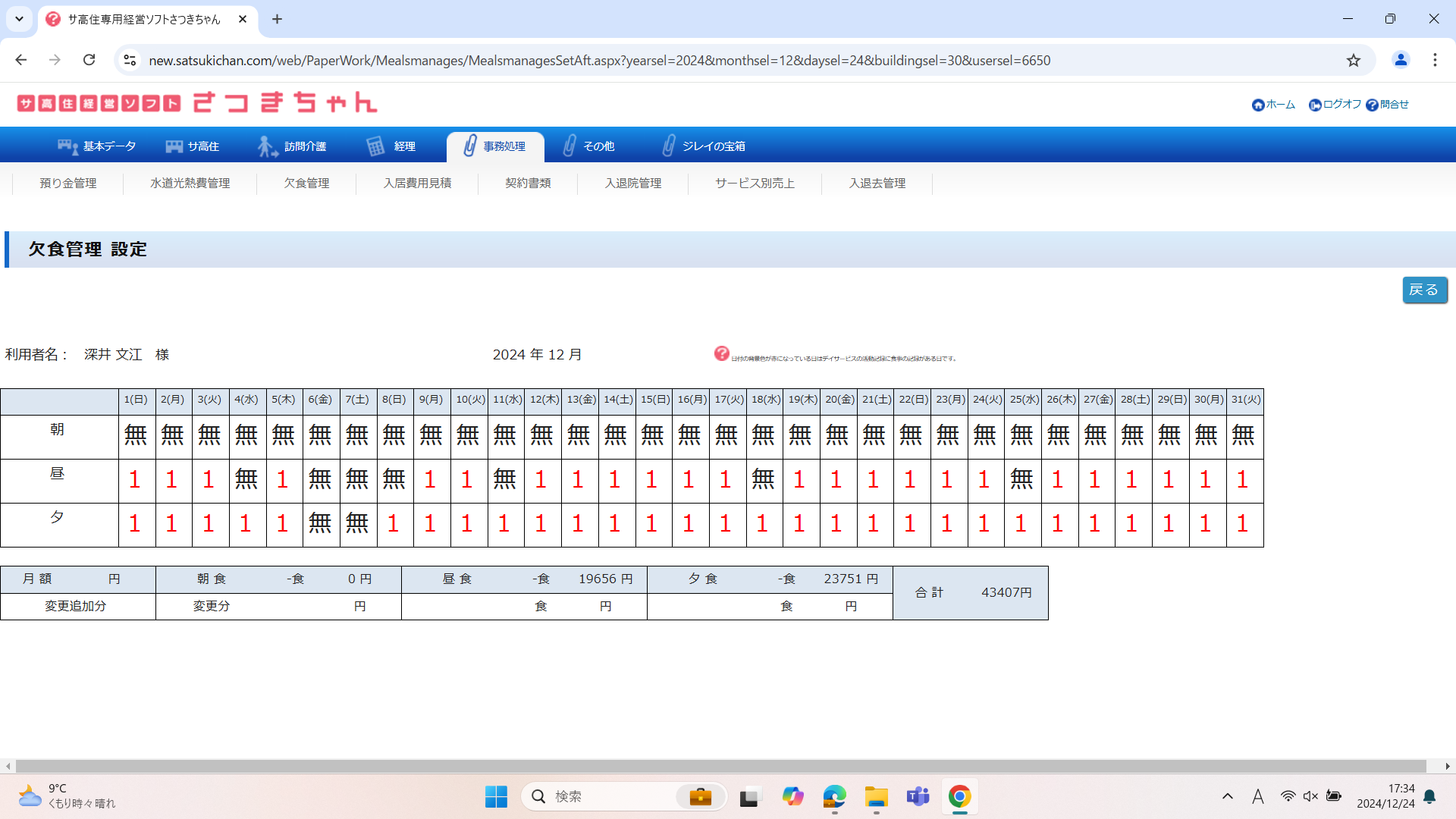Open the 入退院管理 submenu tab
Screen dimensions: 1456x819
coord(632,184)
